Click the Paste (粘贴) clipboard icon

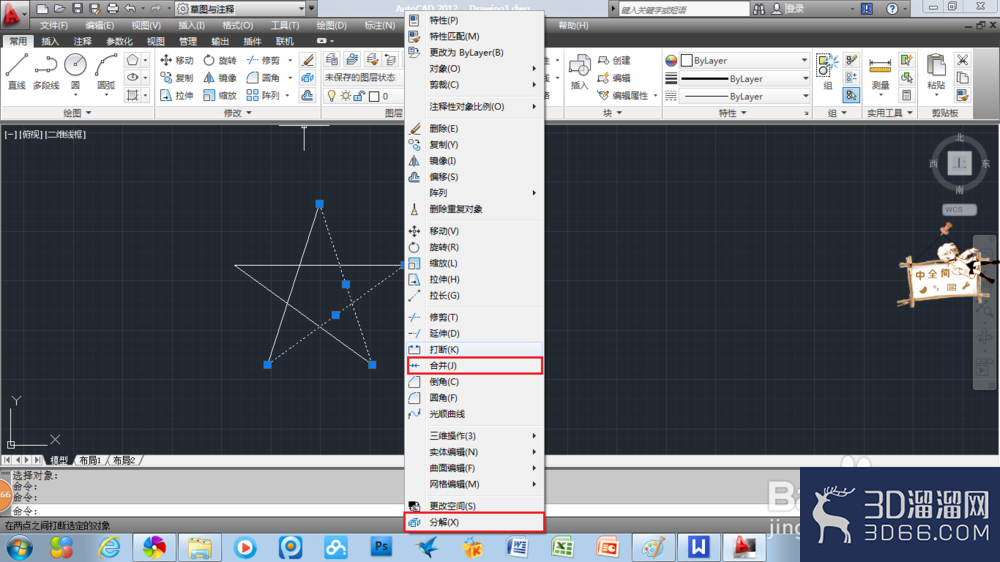[x=936, y=71]
